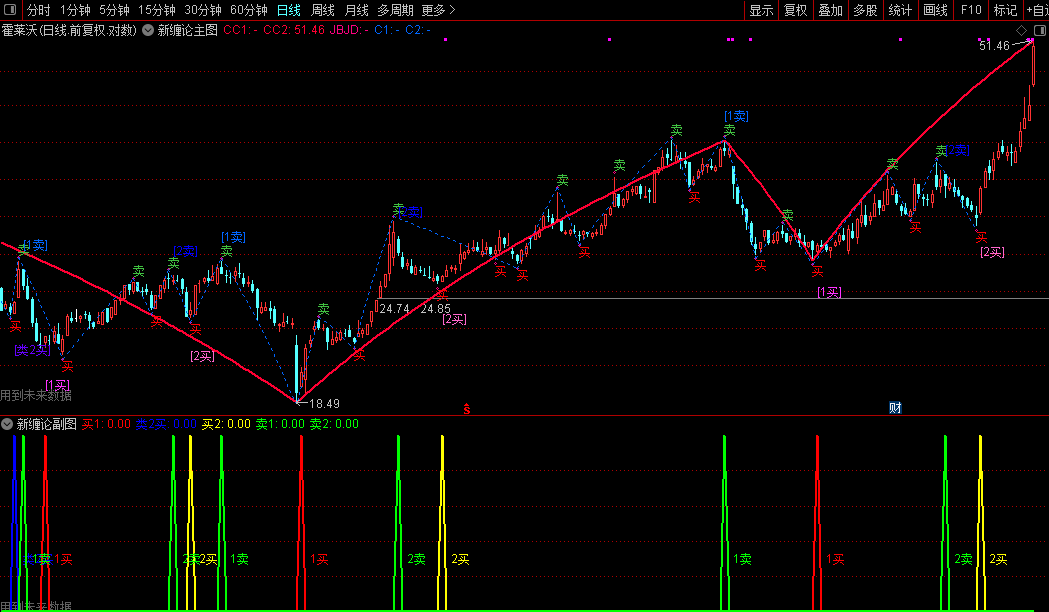The width and height of the screenshot is (1049, 612).
Task: Switch to 周线 weekly chart
Action: 322,10
